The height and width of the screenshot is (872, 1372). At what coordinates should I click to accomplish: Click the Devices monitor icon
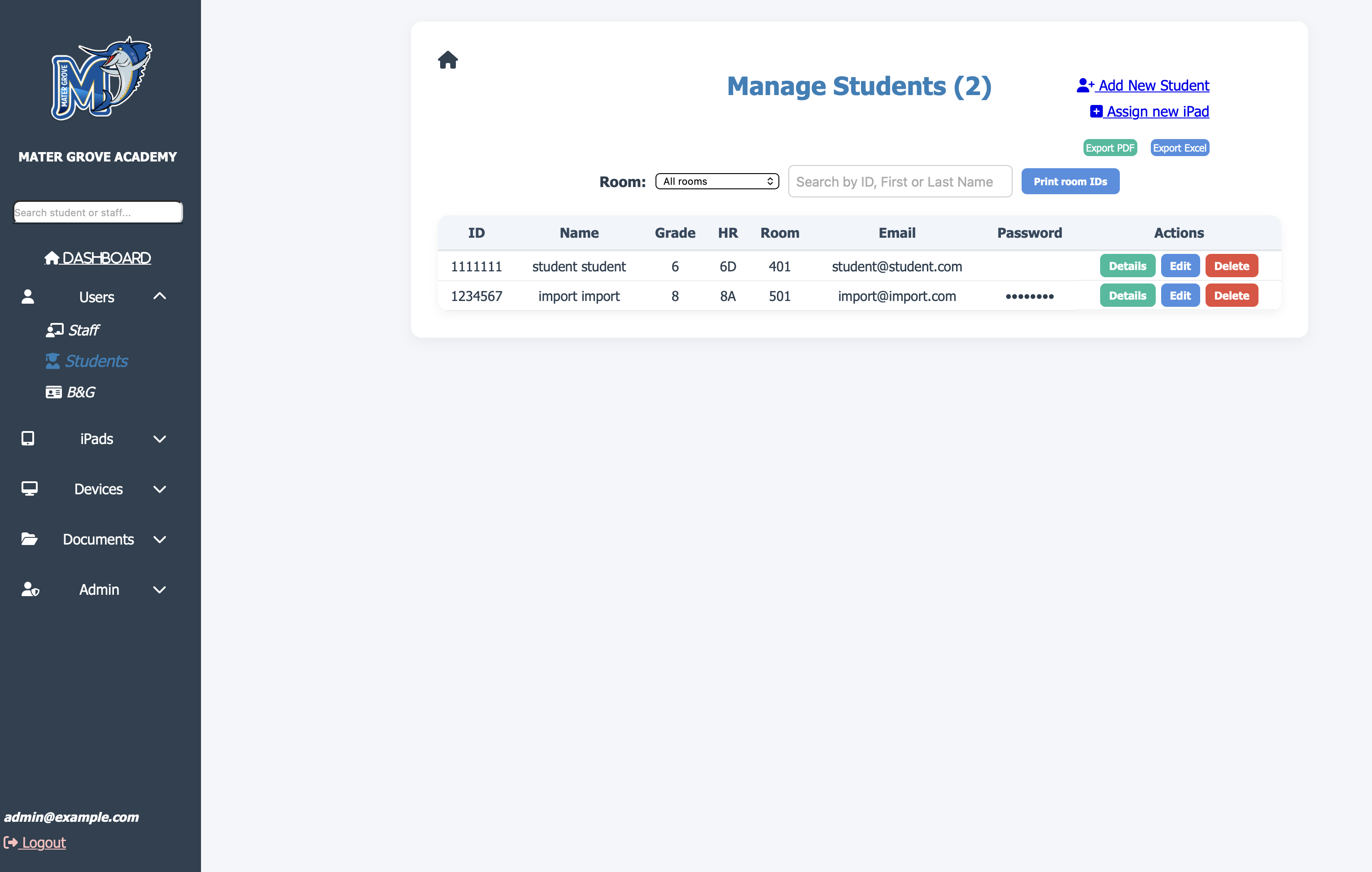[29, 488]
